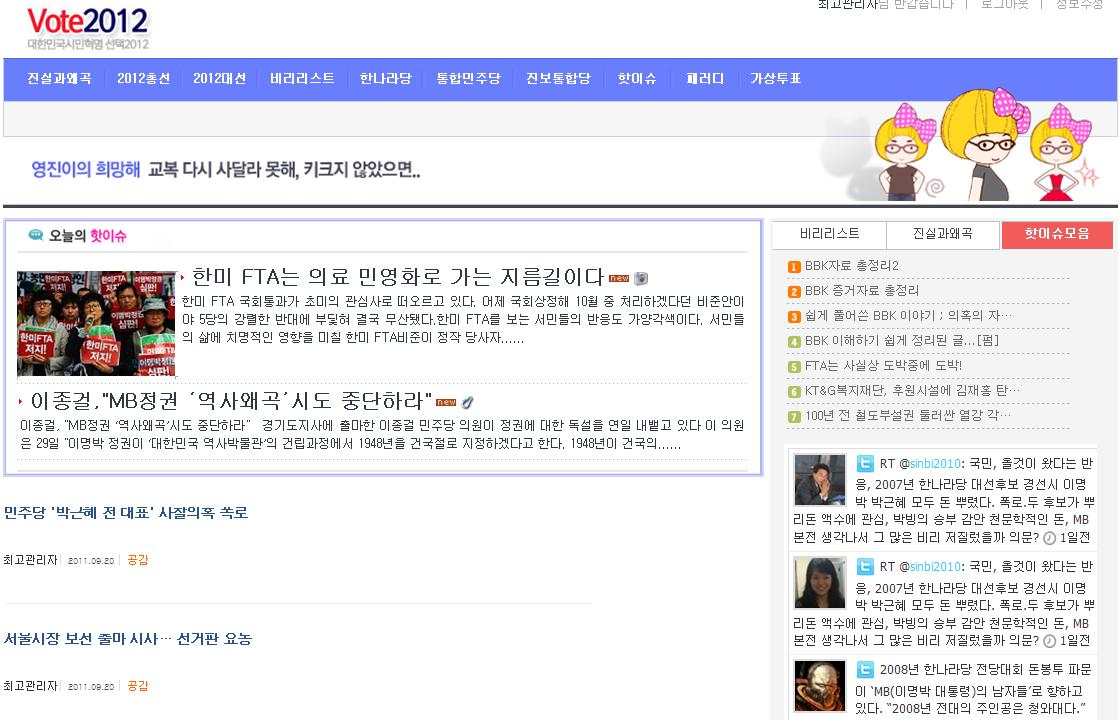The width and height of the screenshot is (1120, 720).
Task: Open article 서울시장 보선 출마 시사… 선거판 요동
Action: pyautogui.click(x=128, y=639)
